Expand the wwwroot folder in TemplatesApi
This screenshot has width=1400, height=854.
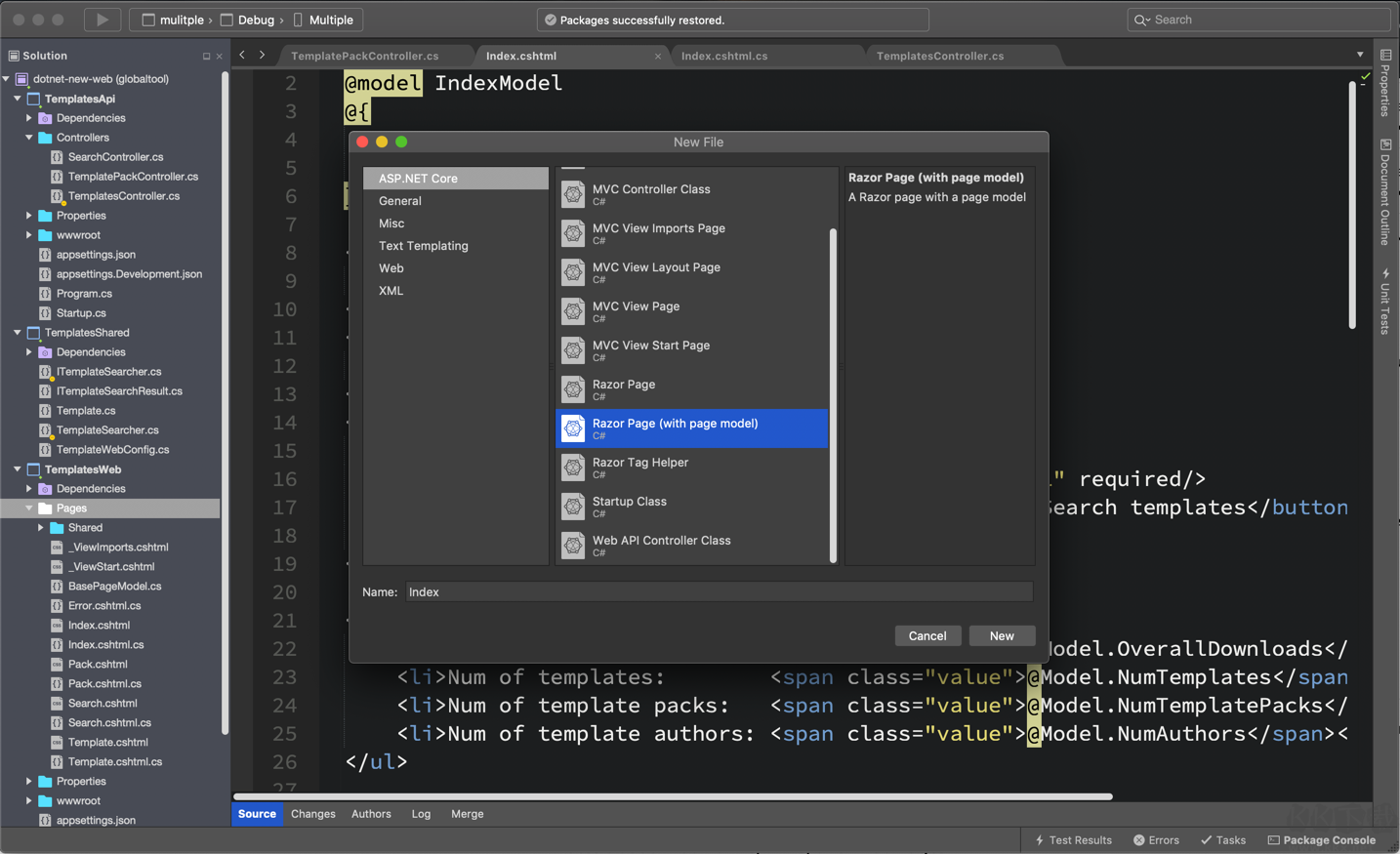pyautogui.click(x=29, y=235)
